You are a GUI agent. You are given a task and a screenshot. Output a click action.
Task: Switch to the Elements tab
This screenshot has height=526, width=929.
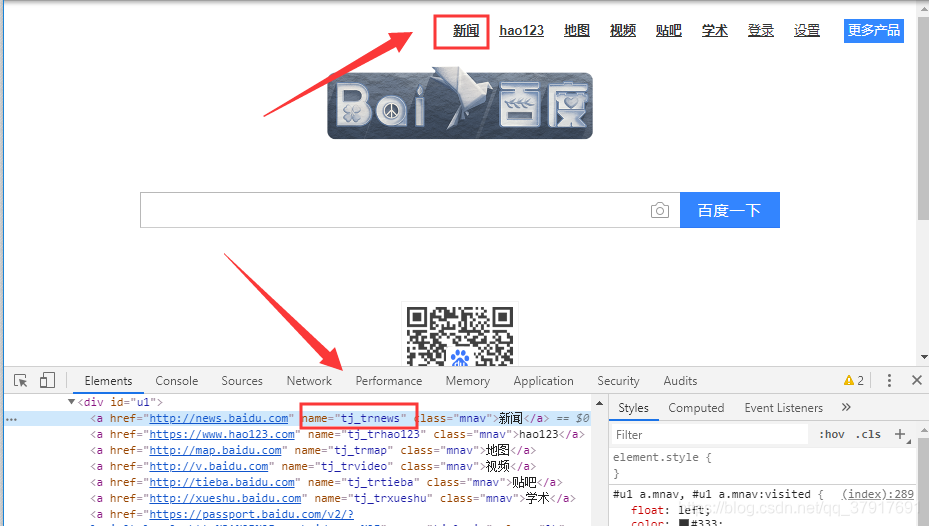pyautogui.click(x=108, y=381)
